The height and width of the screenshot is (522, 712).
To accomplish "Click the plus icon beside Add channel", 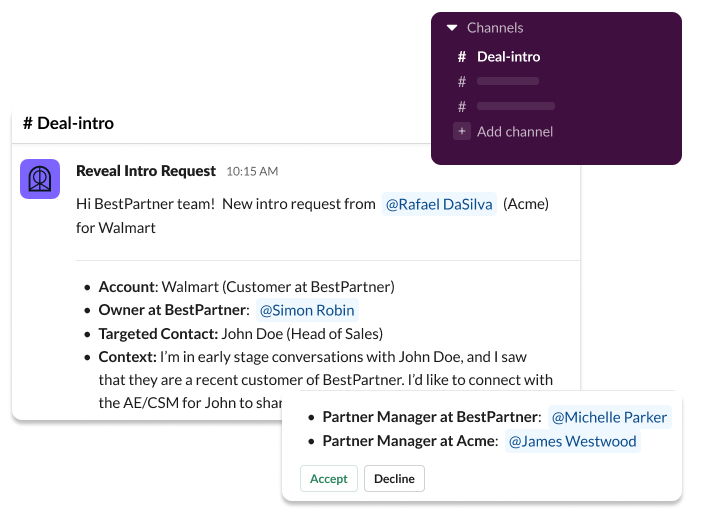I will pos(462,131).
